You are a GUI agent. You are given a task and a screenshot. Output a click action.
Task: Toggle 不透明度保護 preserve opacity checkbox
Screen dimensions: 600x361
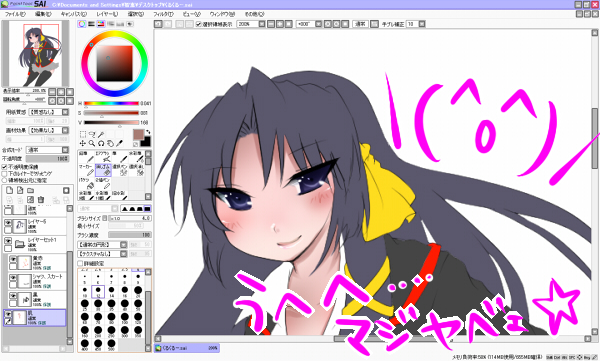pos(5,167)
